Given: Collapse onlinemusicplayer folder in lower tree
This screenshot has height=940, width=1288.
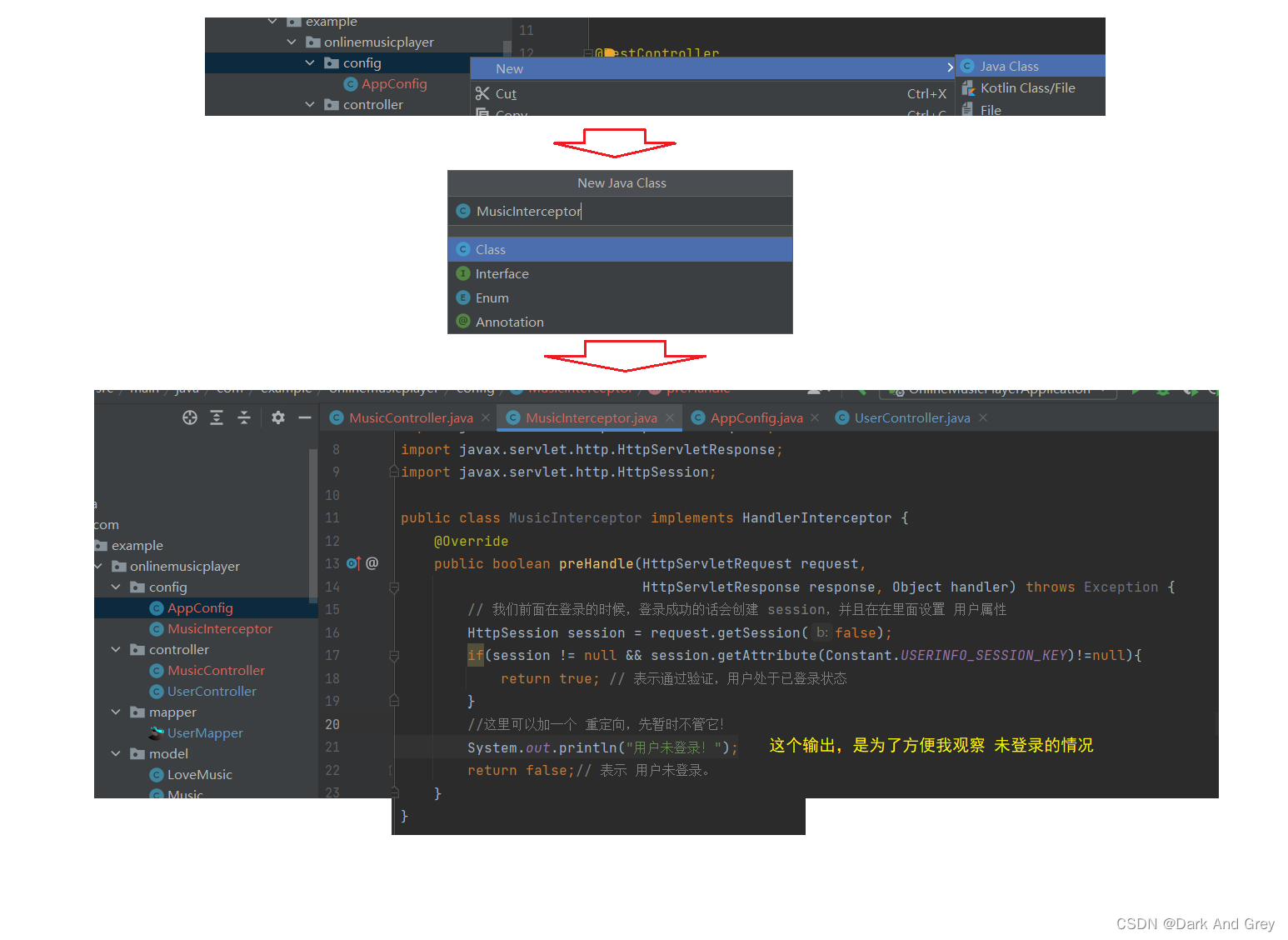Looking at the screenshot, I should pyautogui.click(x=97, y=566).
